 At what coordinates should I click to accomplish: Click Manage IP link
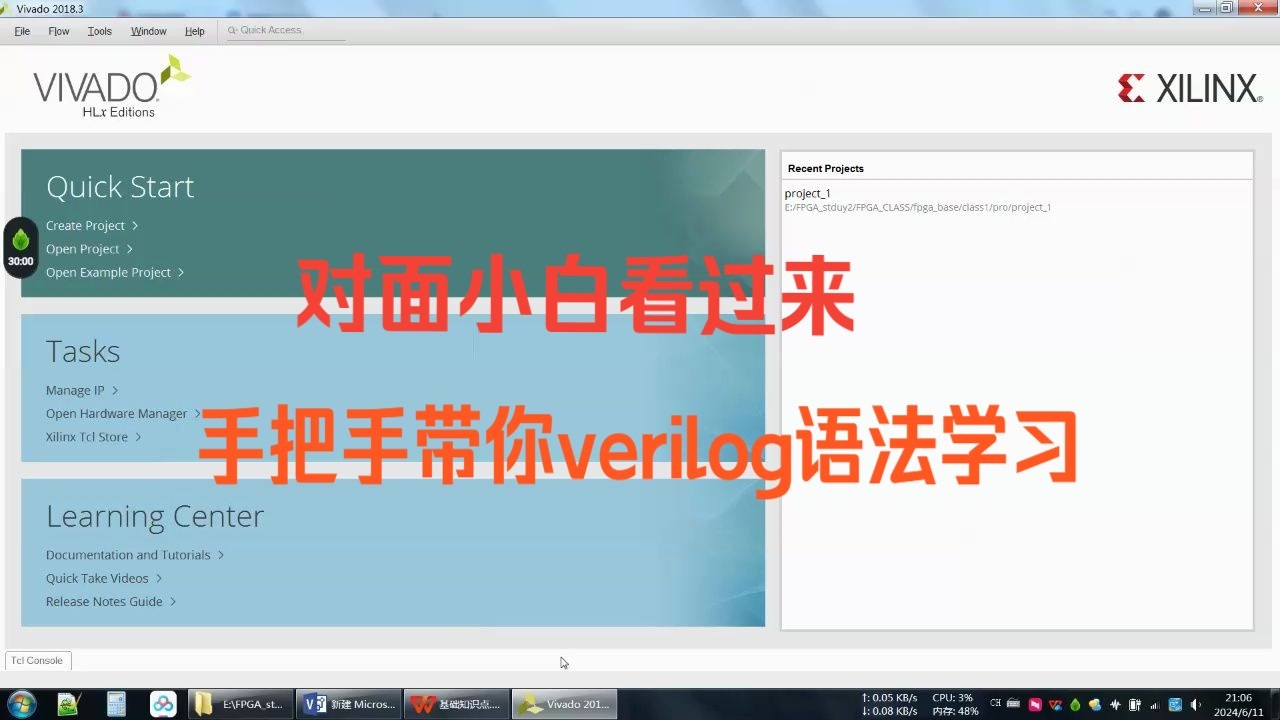82,390
